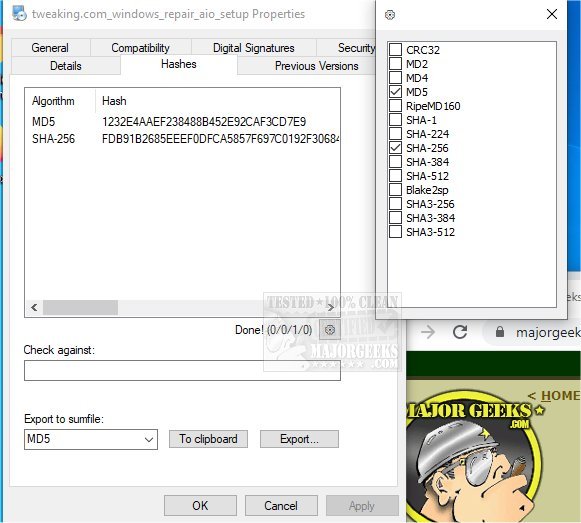581x523 pixels.
Task: Click left arrow of hash list scrollbar
Action: pos(34,307)
